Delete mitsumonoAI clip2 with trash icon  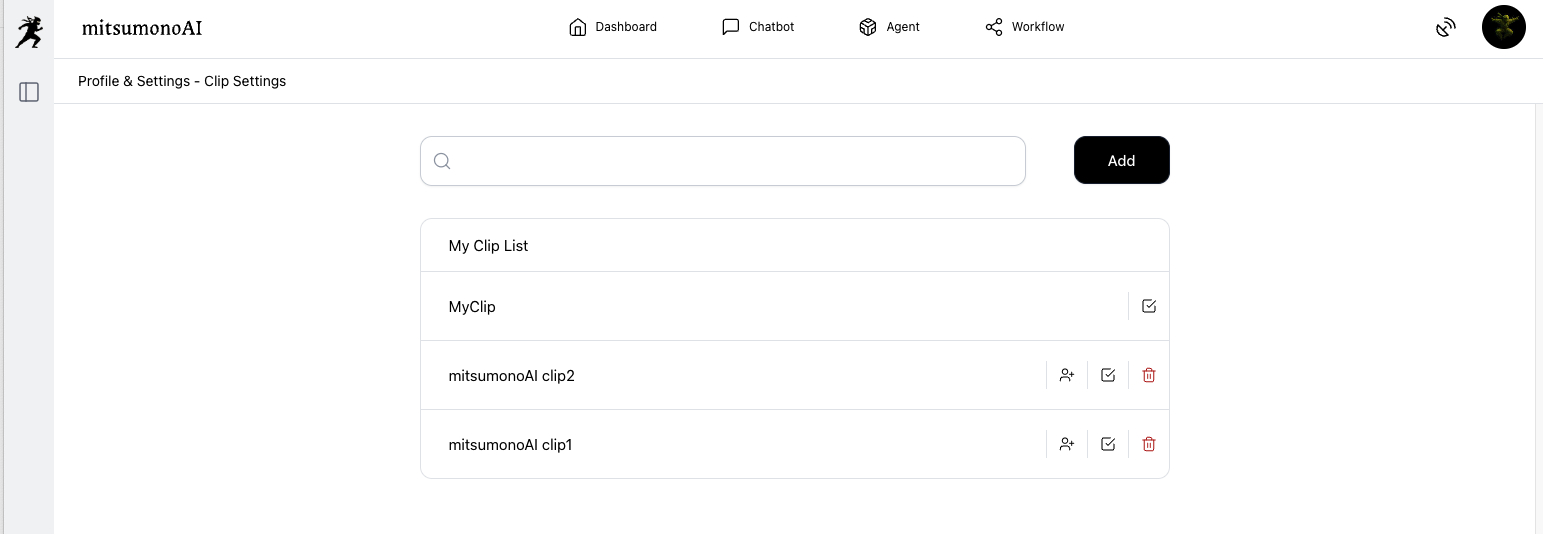click(1149, 375)
